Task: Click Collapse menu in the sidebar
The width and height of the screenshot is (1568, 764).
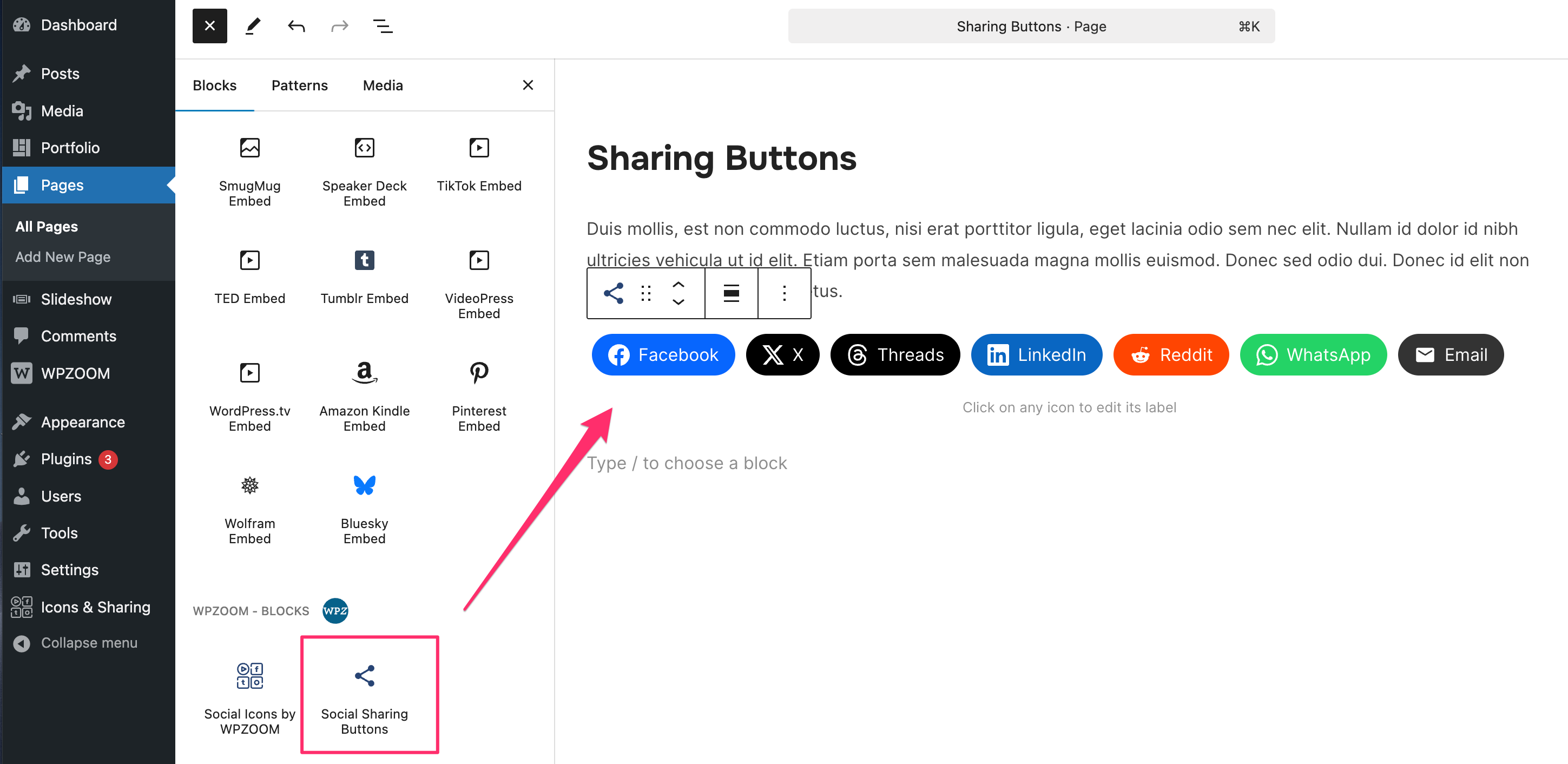Action: pyautogui.click(x=88, y=643)
